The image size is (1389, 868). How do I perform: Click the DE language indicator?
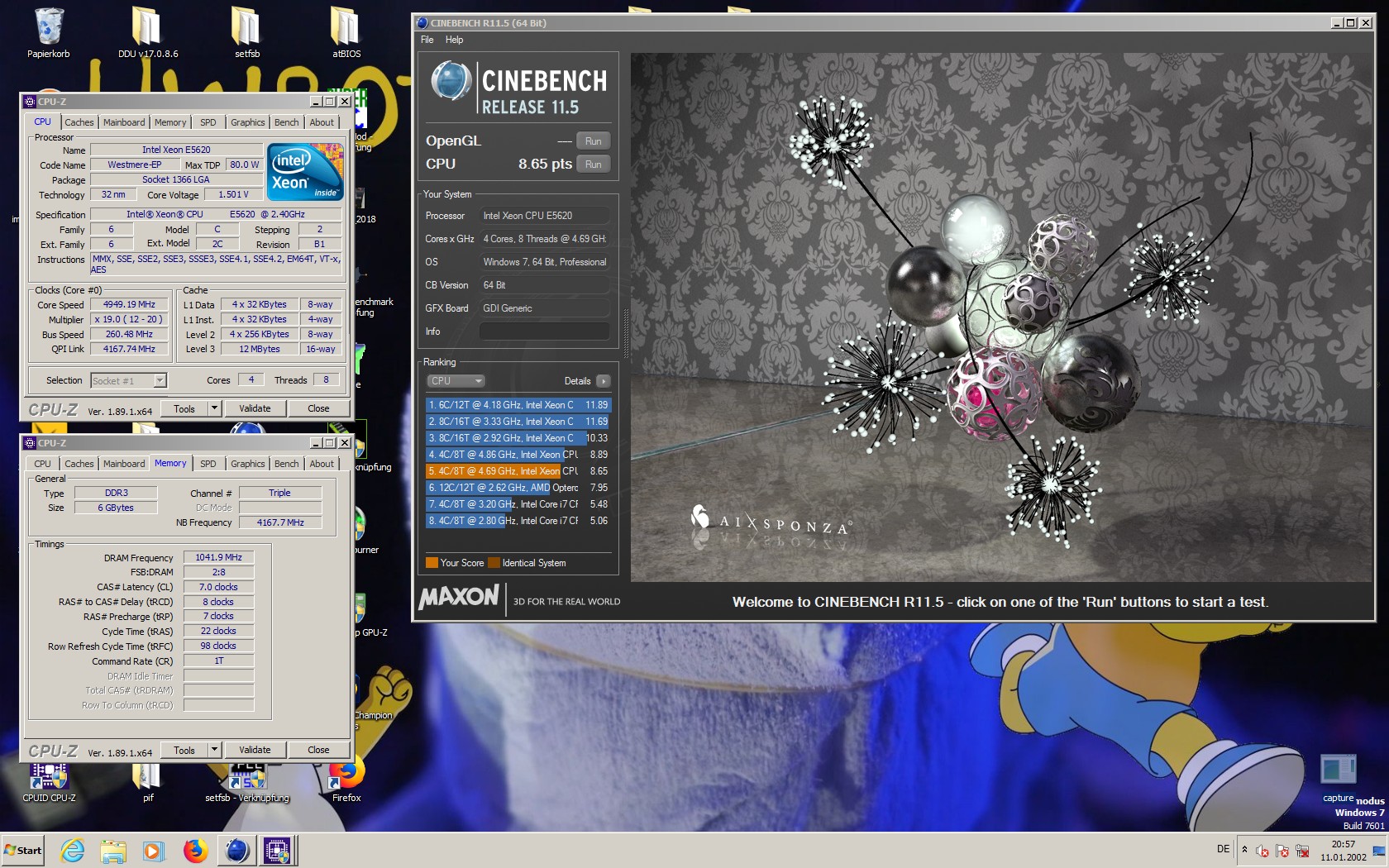[1223, 849]
